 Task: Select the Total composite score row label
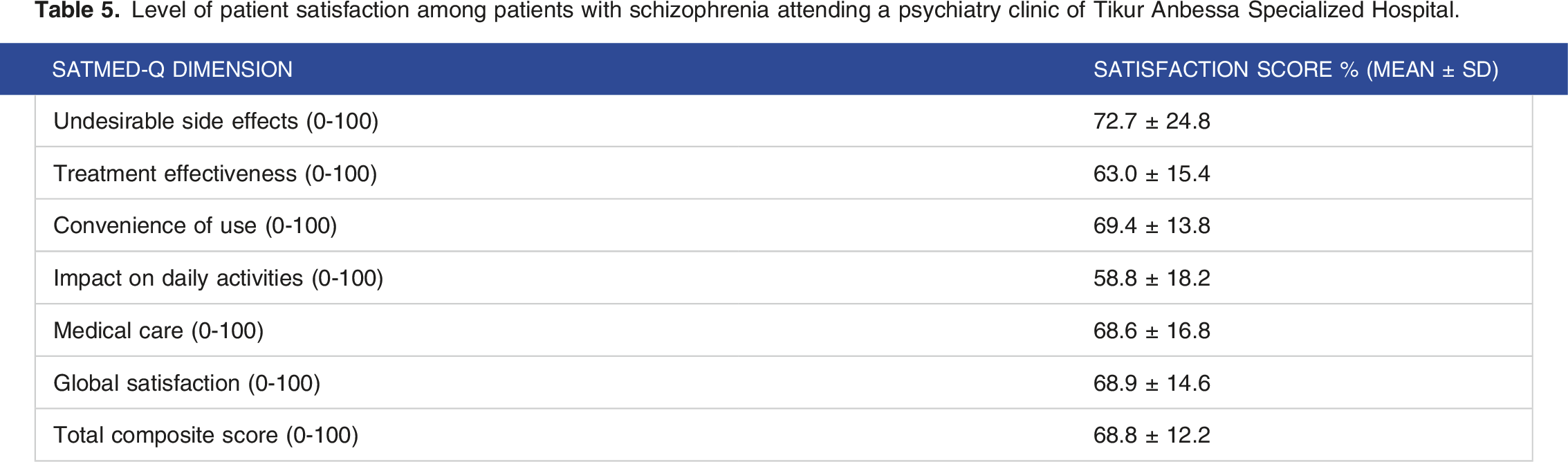pos(206,435)
